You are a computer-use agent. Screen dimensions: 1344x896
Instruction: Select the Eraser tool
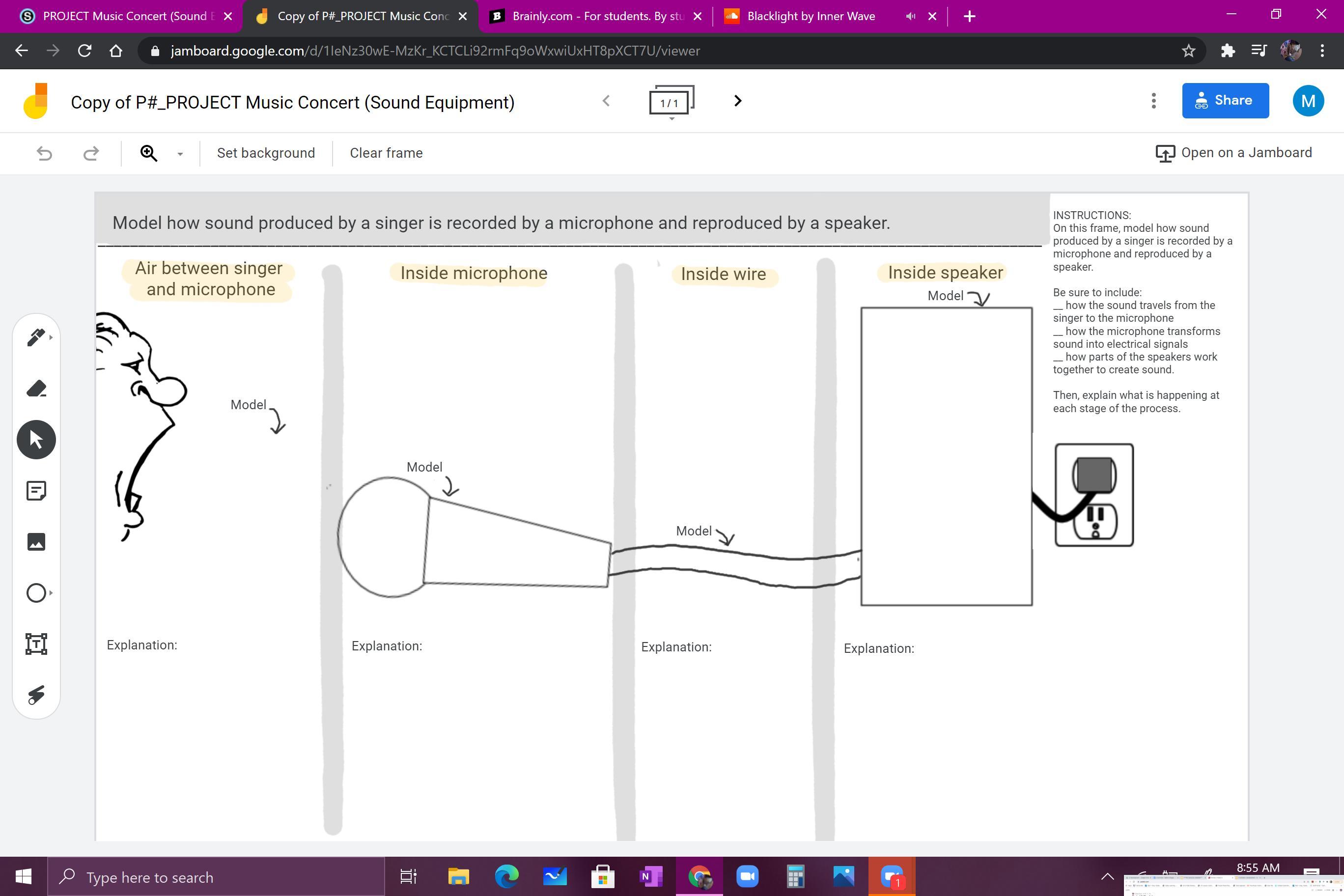(36, 389)
